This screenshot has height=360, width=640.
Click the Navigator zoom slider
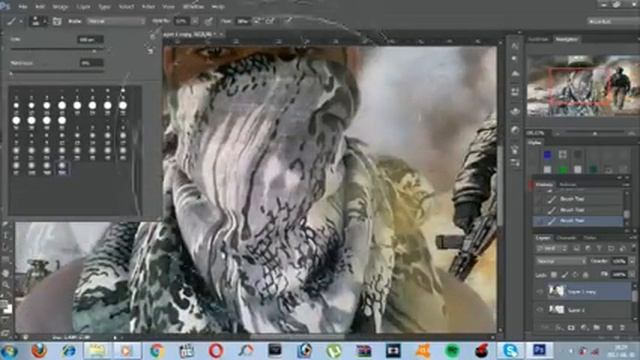click(594, 133)
